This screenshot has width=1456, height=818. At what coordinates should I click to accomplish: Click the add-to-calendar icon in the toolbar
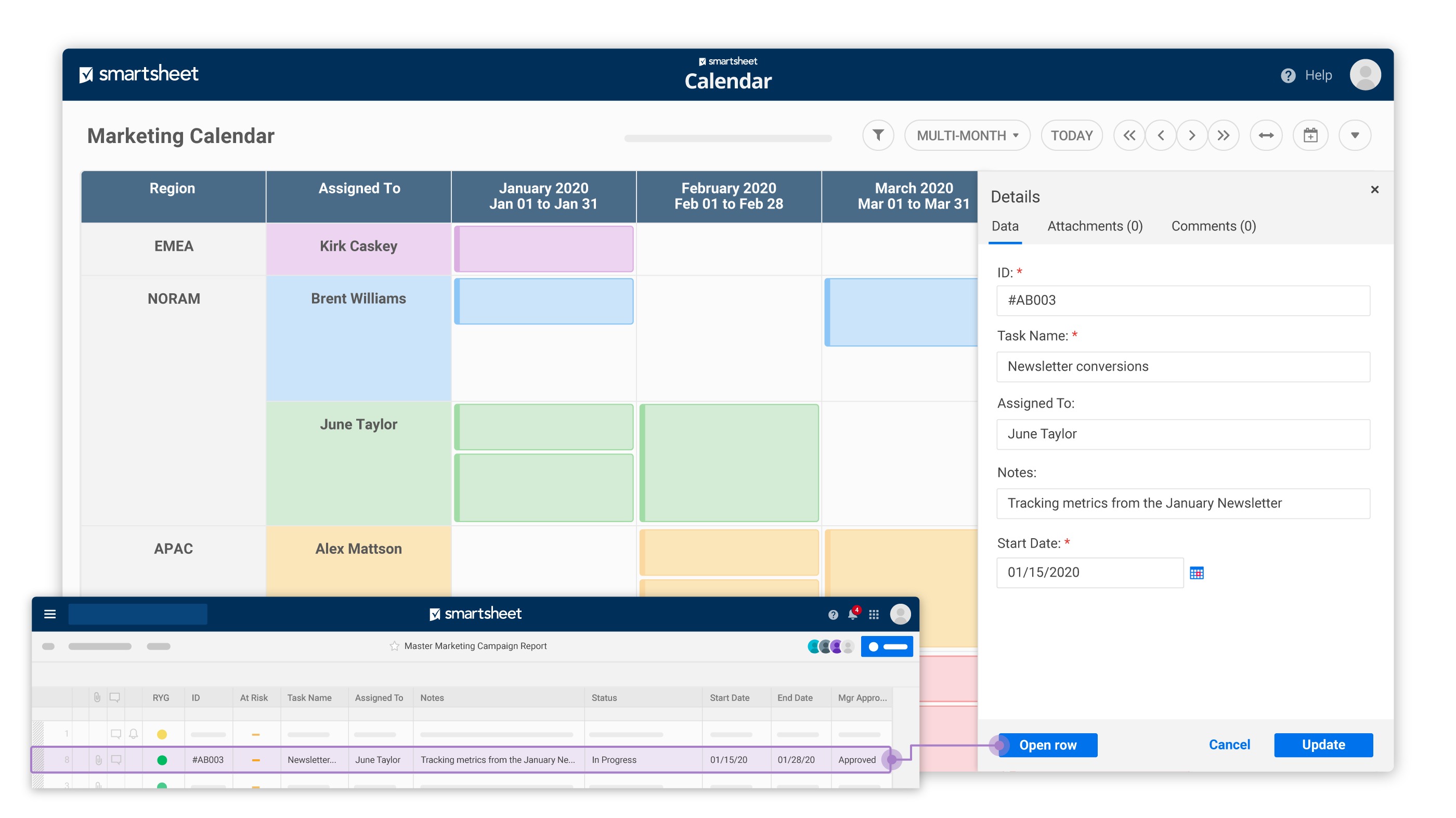pos(1310,135)
